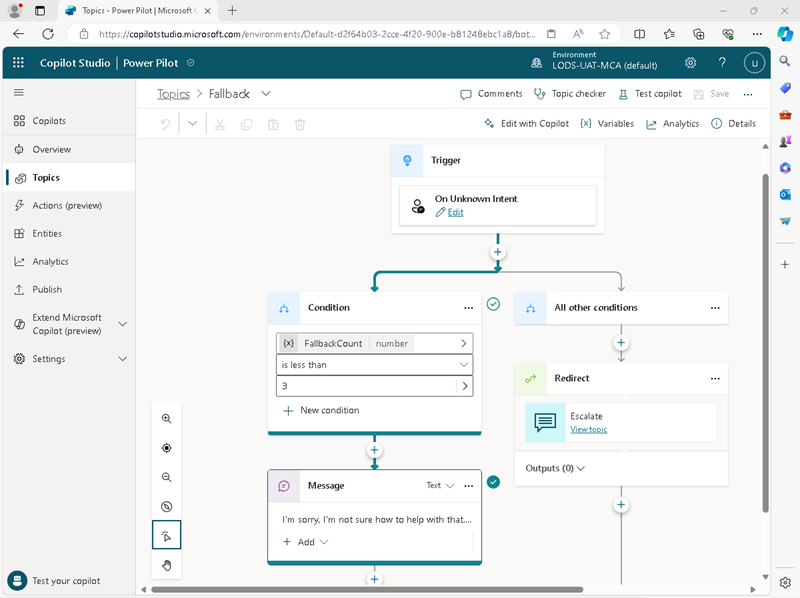Run the Topic checker
This screenshot has height=598, width=800.
(x=570, y=94)
